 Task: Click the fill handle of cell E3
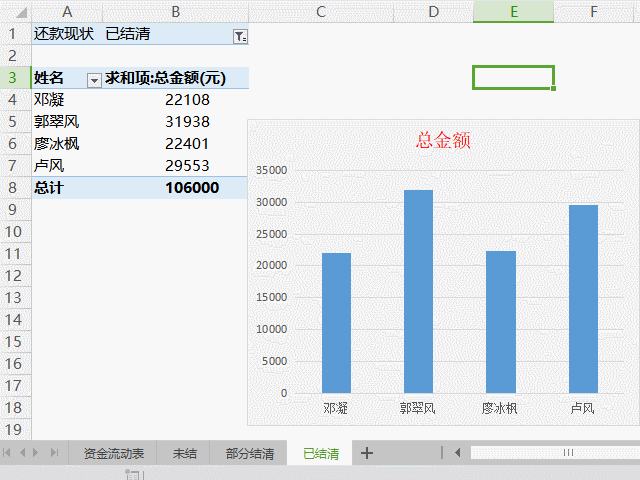click(553, 89)
